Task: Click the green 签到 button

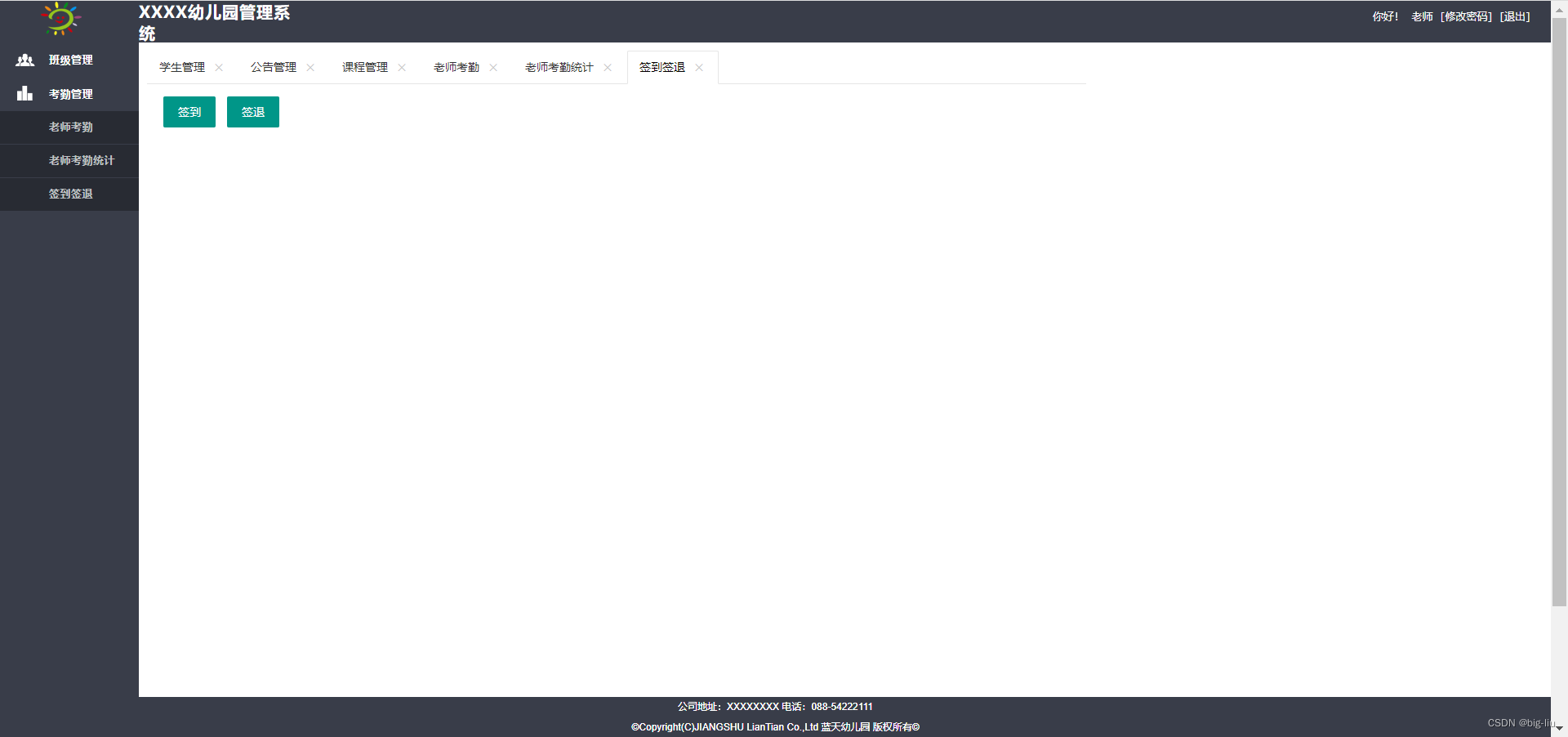Action: [x=189, y=112]
